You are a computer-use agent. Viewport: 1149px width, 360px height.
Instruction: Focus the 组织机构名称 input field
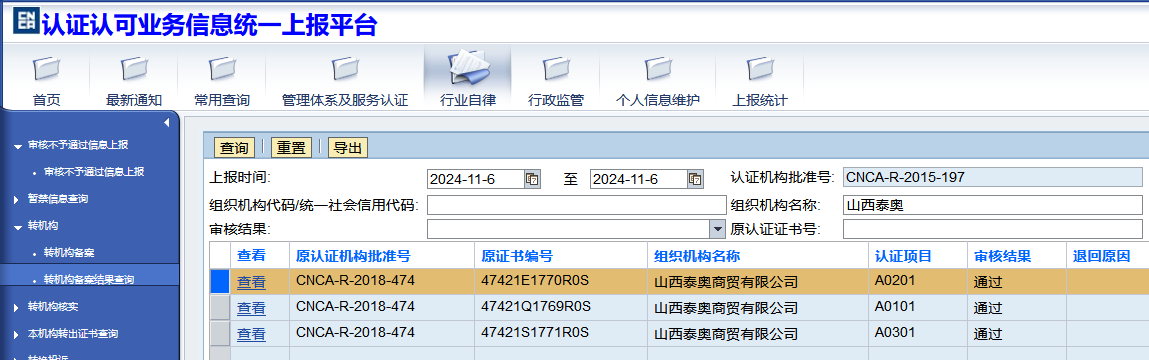tap(992, 205)
